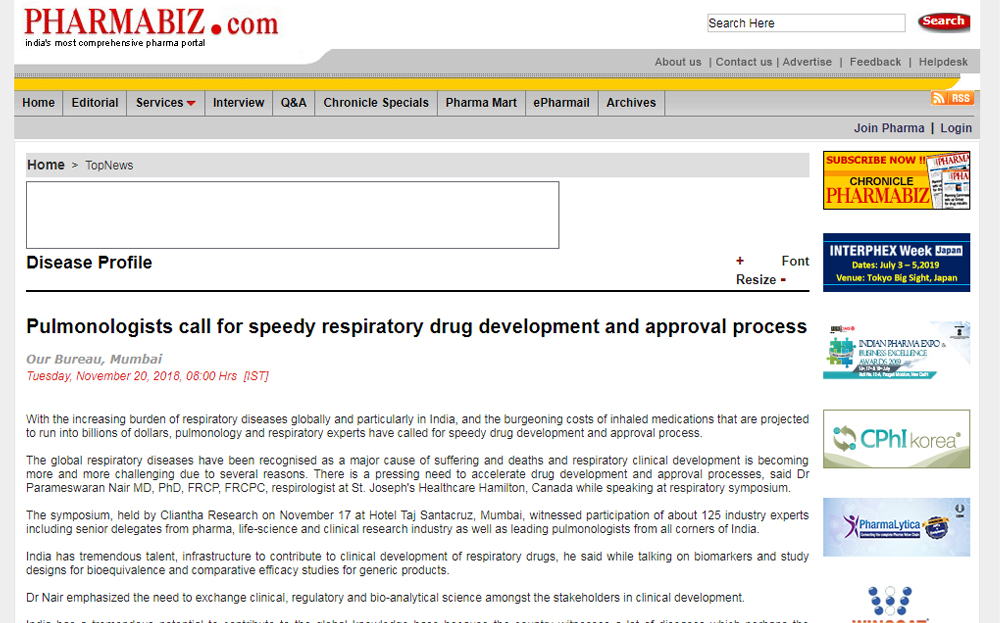This screenshot has width=1000, height=623.
Task: Open the RSS feed icon
Action: tap(951, 98)
